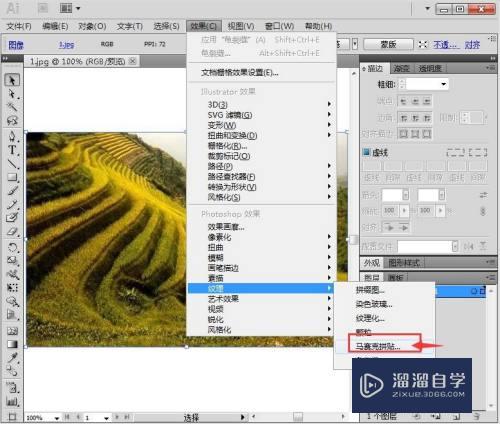Select the Direct Selection tool
Screen dimensions: 500x424
(12, 94)
